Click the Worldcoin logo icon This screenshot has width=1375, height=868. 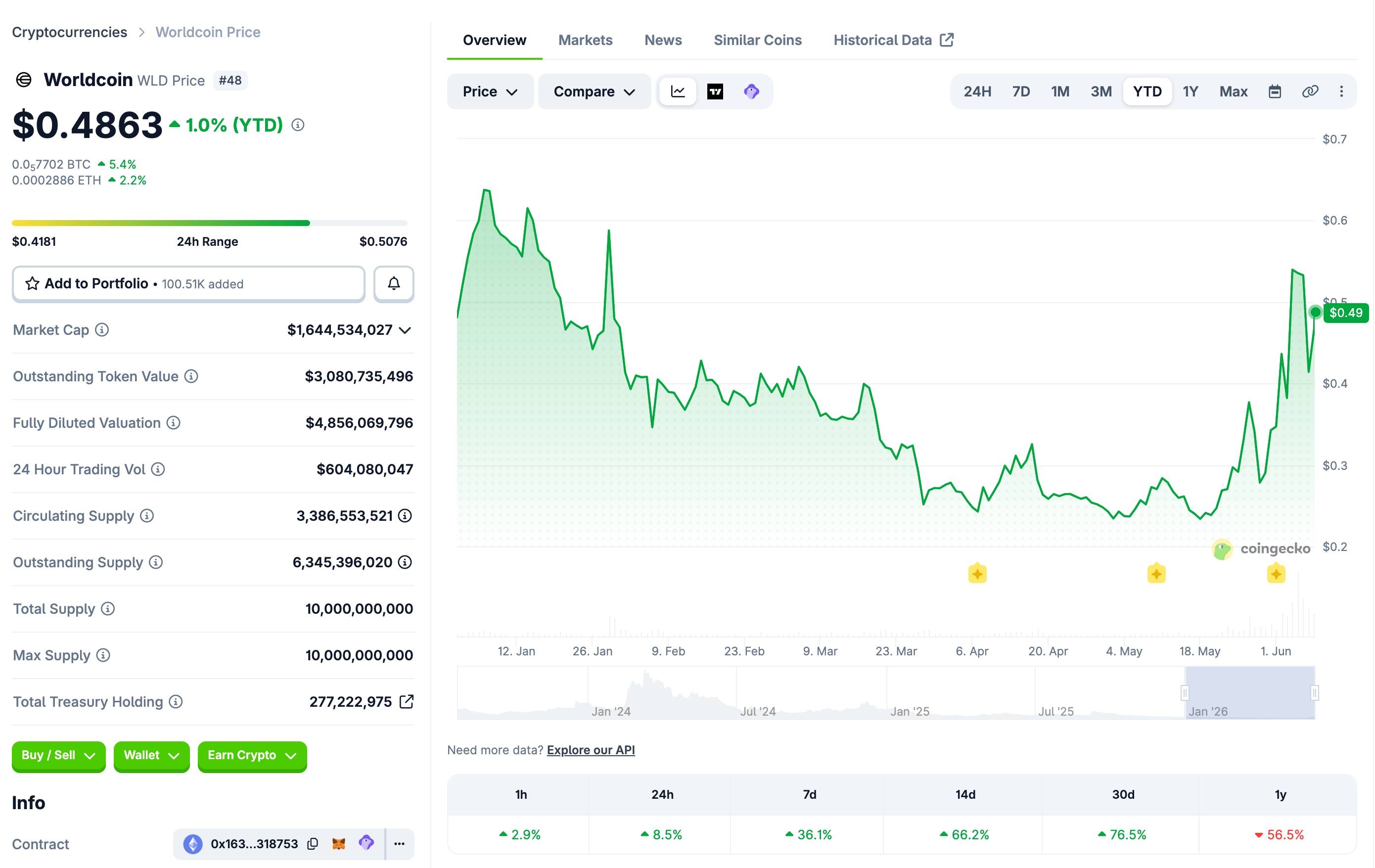[23, 80]
